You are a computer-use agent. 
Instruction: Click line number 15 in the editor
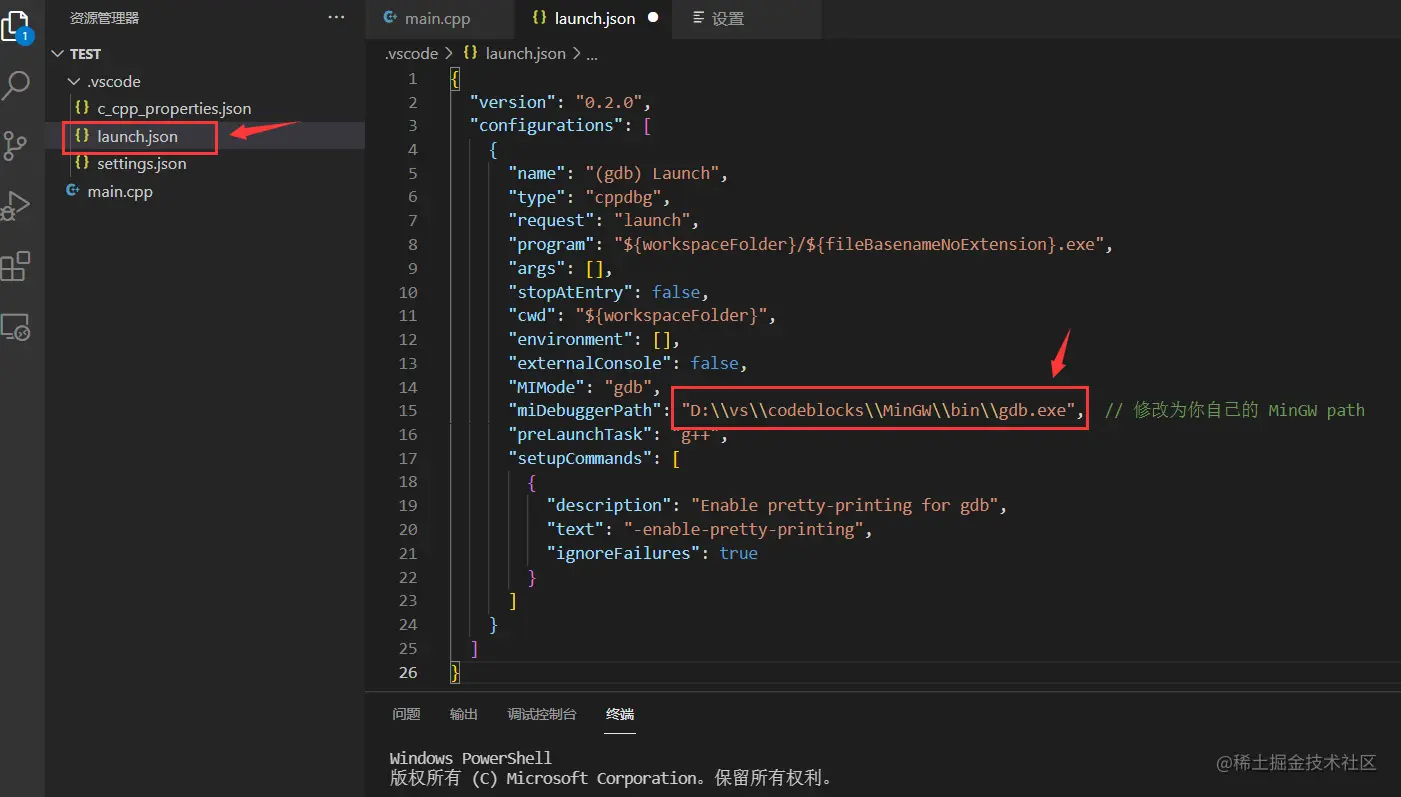coord(408,410)
